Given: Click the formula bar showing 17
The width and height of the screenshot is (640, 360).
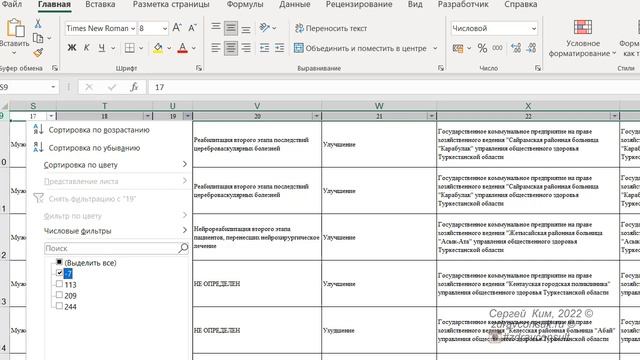Looking at the screenshot, I should pyautogui.click(x=394, y=87).
